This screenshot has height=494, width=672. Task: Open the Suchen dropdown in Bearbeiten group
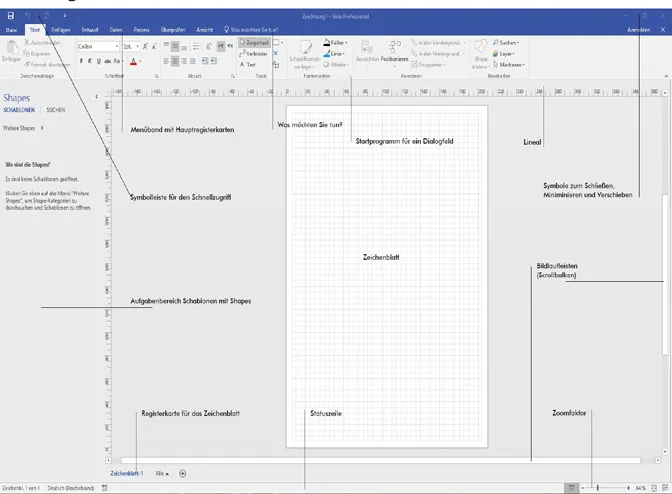(508, 44)
